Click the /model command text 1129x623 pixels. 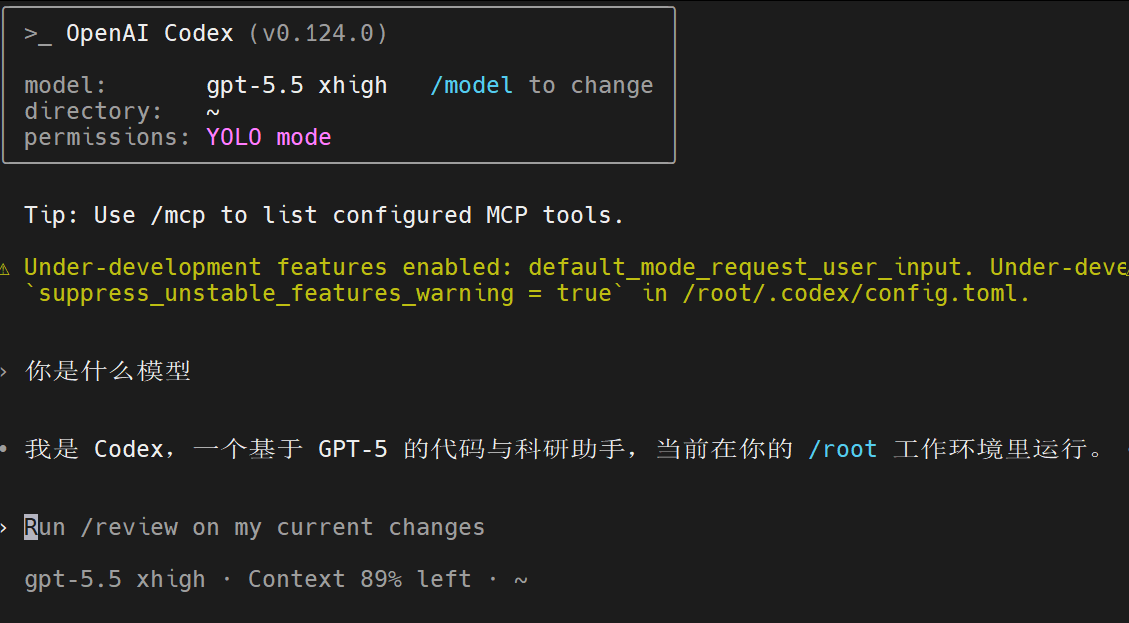click(472, 86)
